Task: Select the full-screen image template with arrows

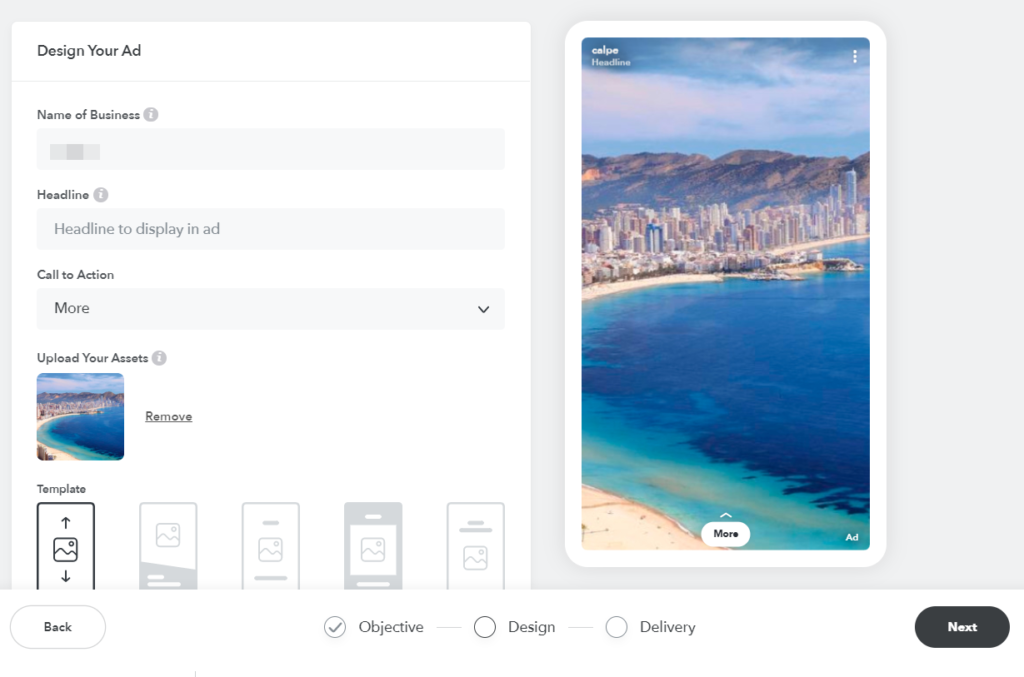Action: click(66, 547)
